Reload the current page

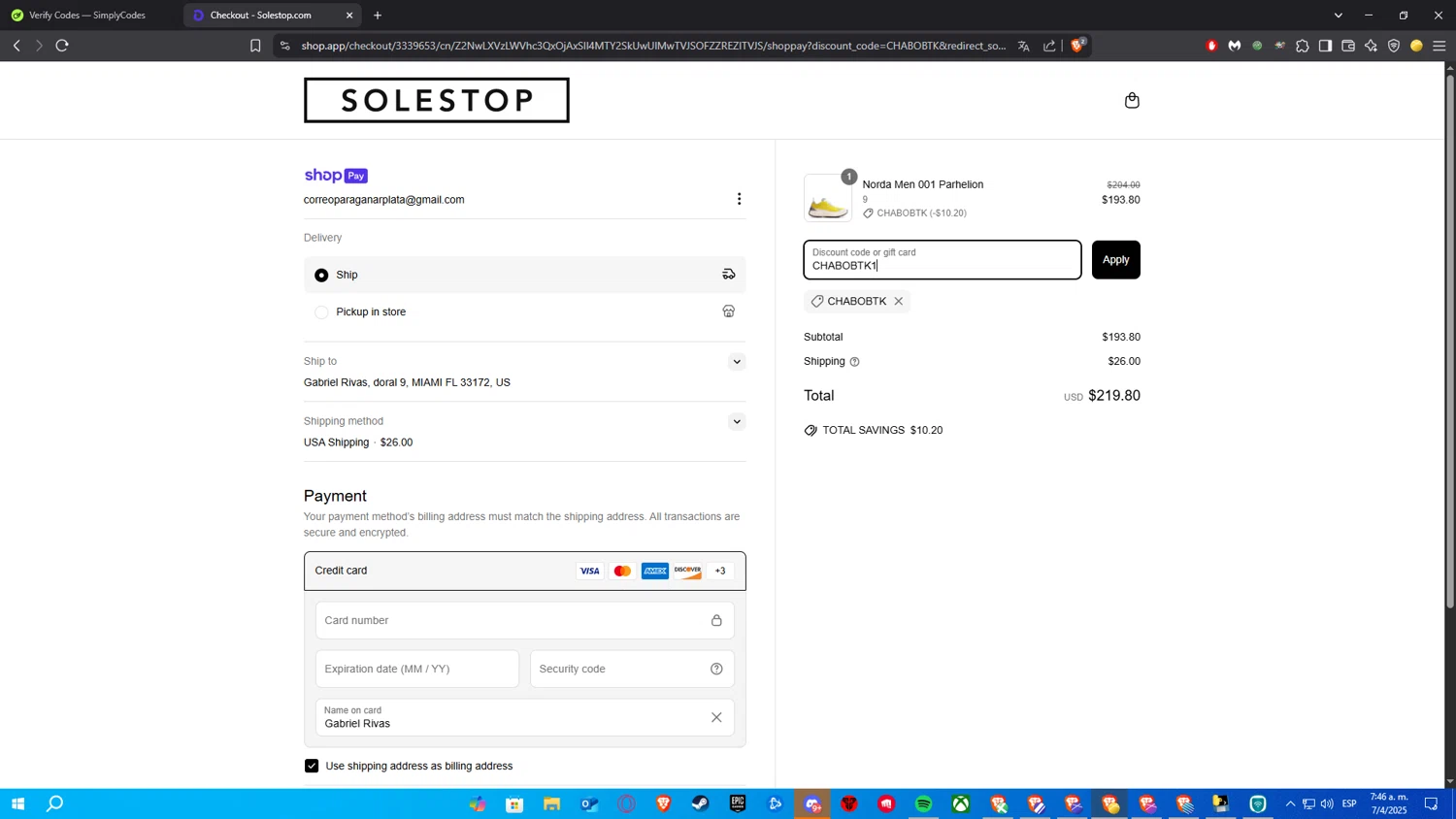point(62,46)
